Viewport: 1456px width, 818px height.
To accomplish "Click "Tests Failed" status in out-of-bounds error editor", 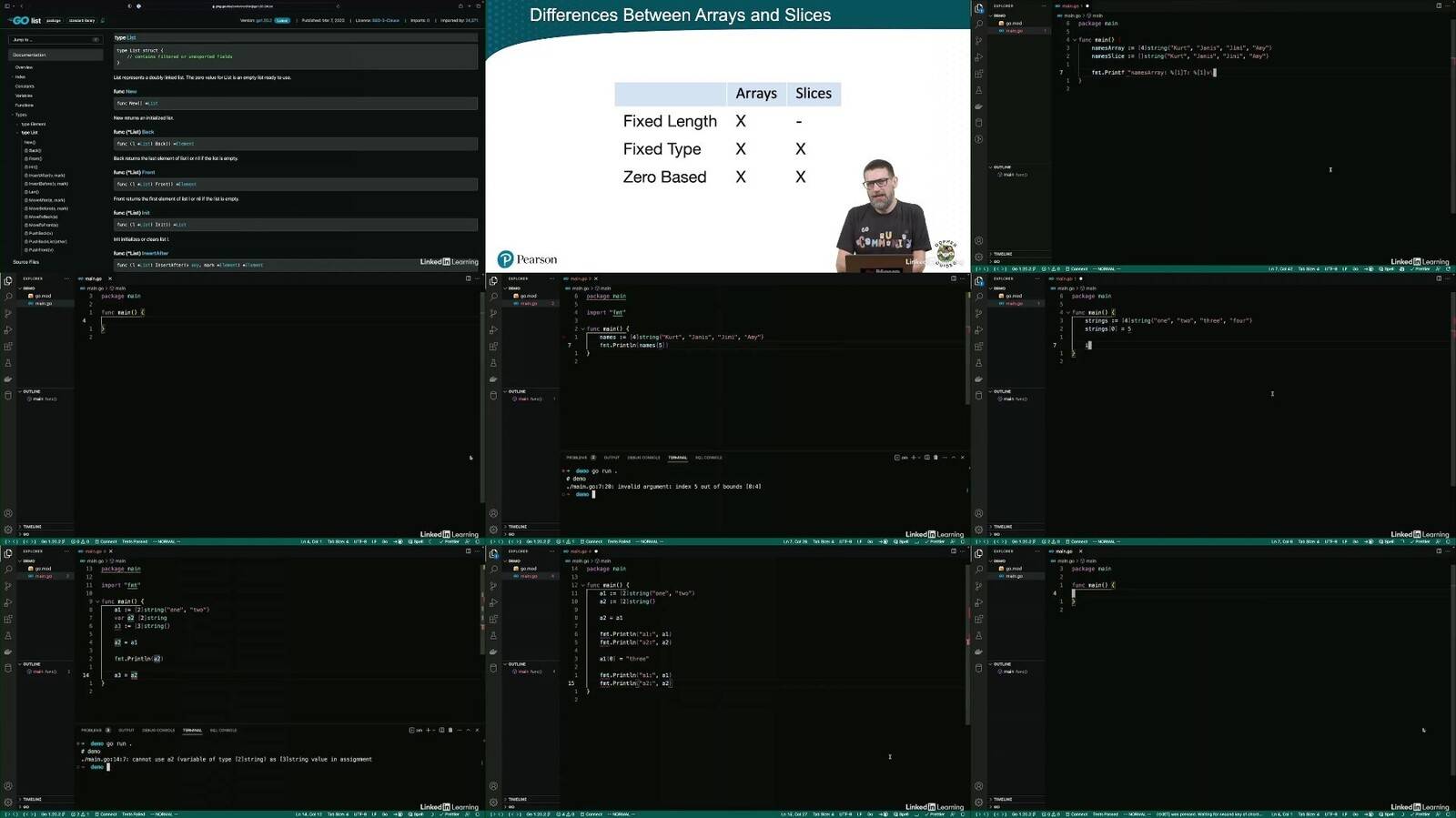I will (x=619, y=541).
